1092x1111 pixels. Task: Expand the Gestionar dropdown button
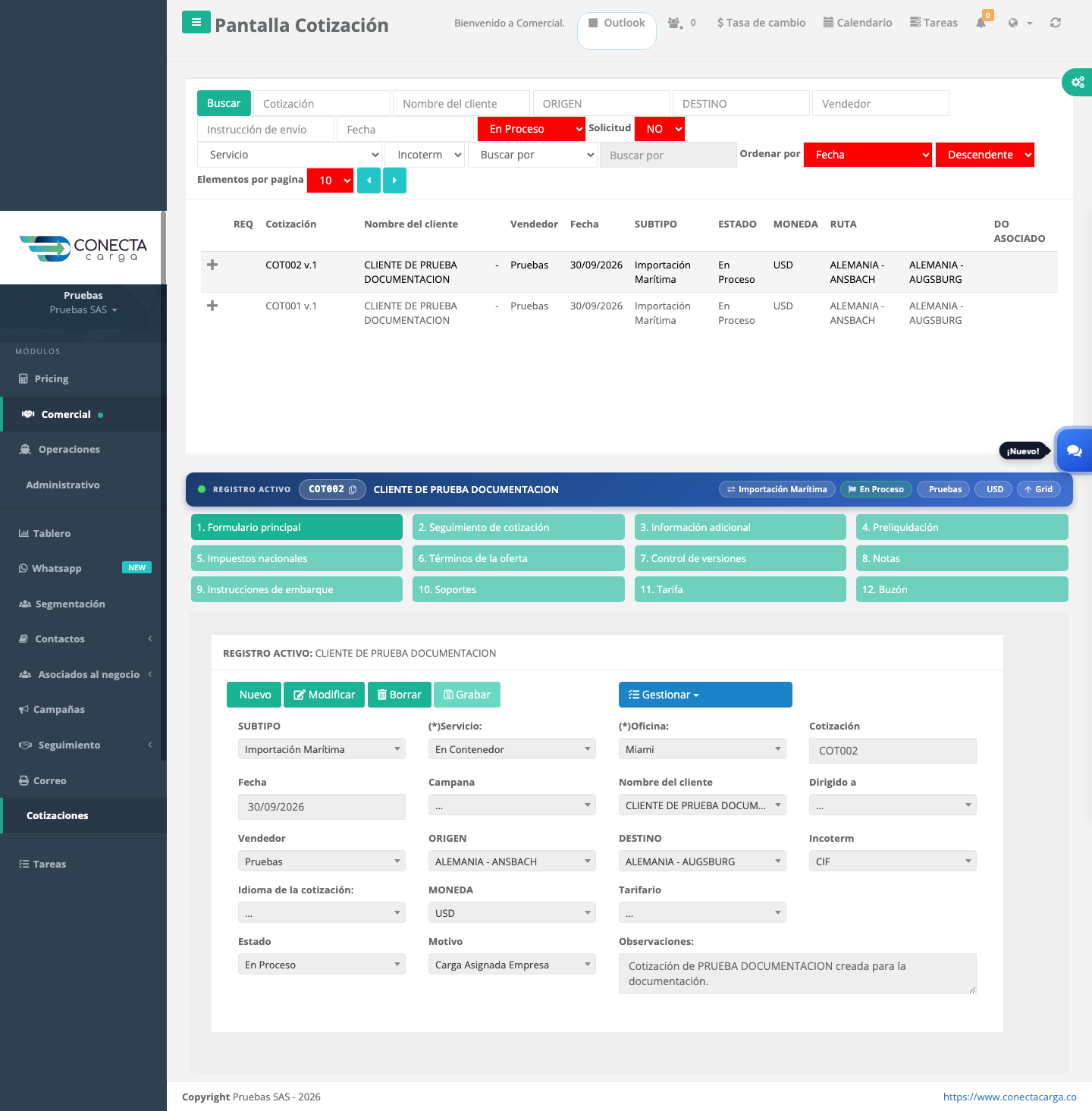705,695
